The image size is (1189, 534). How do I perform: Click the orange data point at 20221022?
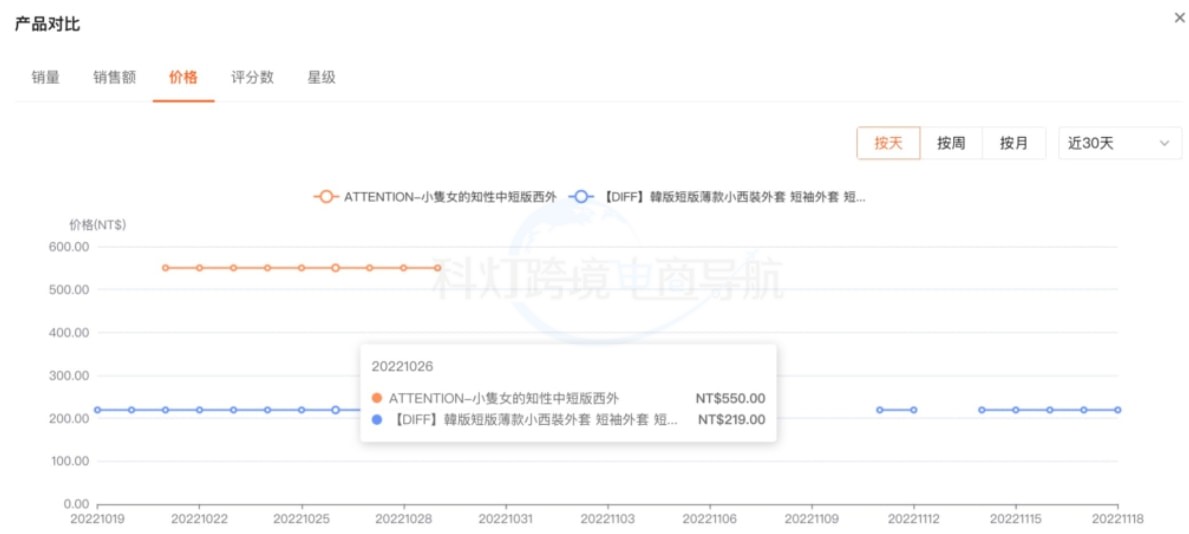199,268
